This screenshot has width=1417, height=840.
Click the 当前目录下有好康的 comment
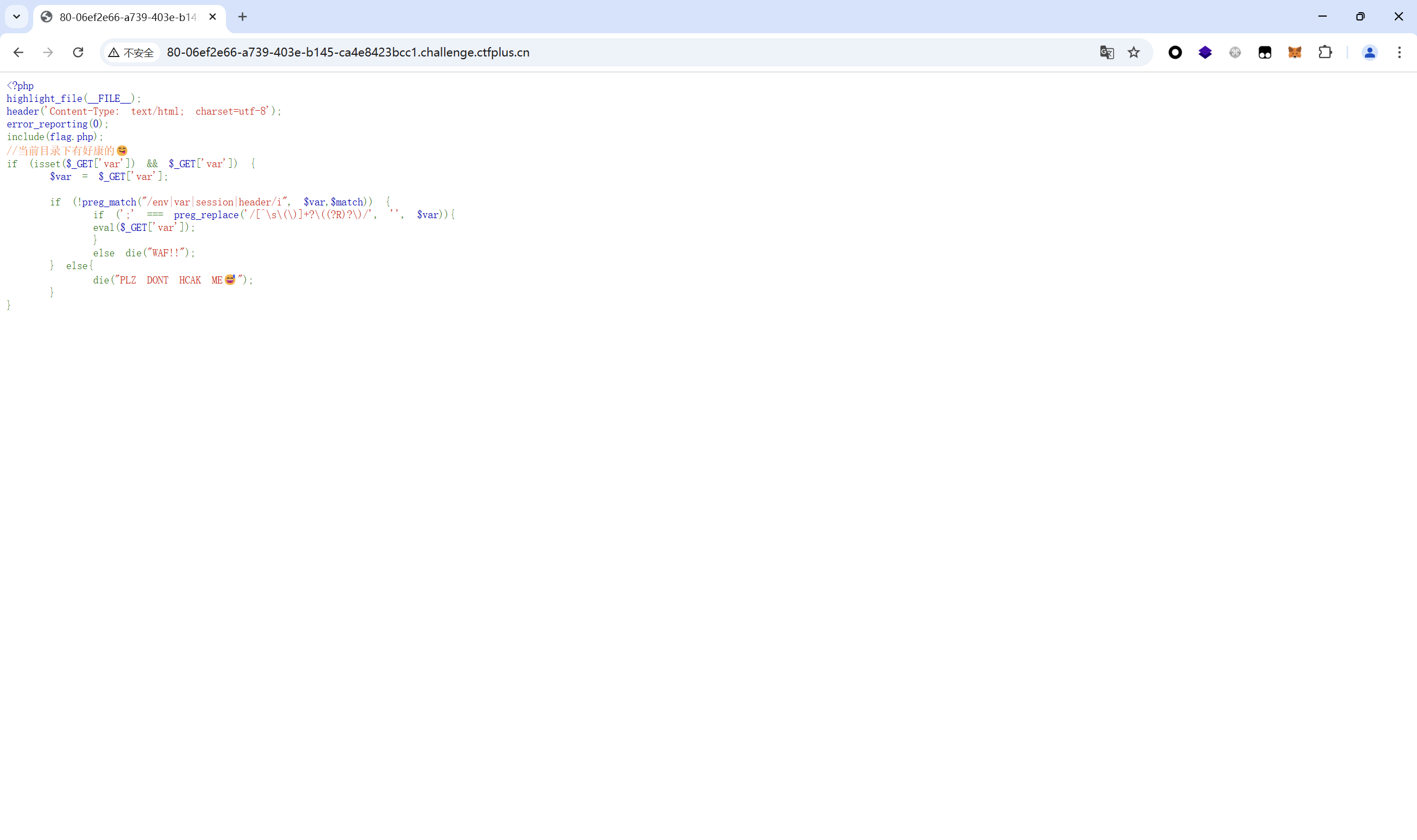tap(67, 151)
